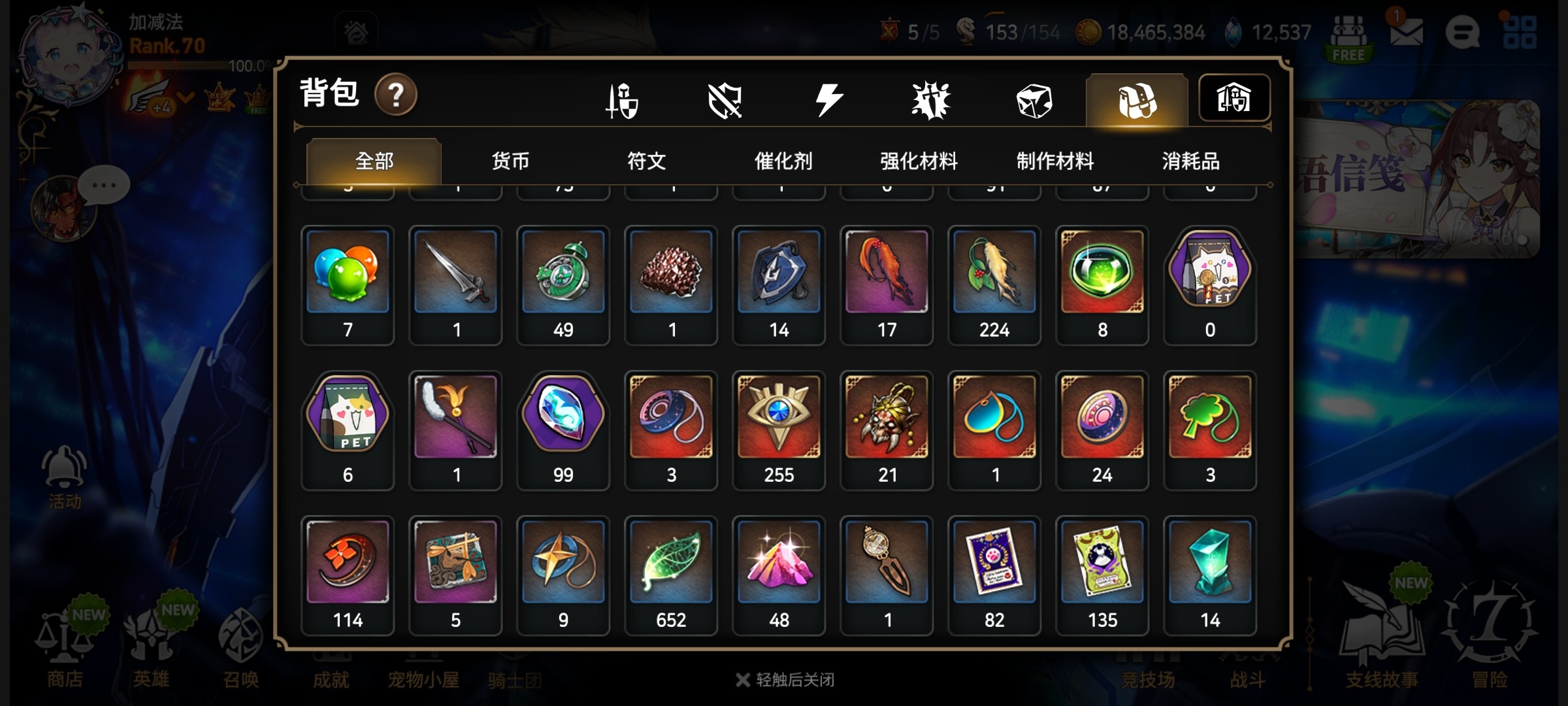Select the golden eye emblem item 255
Viewport: 1568px width, 706px height.
coord(779,431)
